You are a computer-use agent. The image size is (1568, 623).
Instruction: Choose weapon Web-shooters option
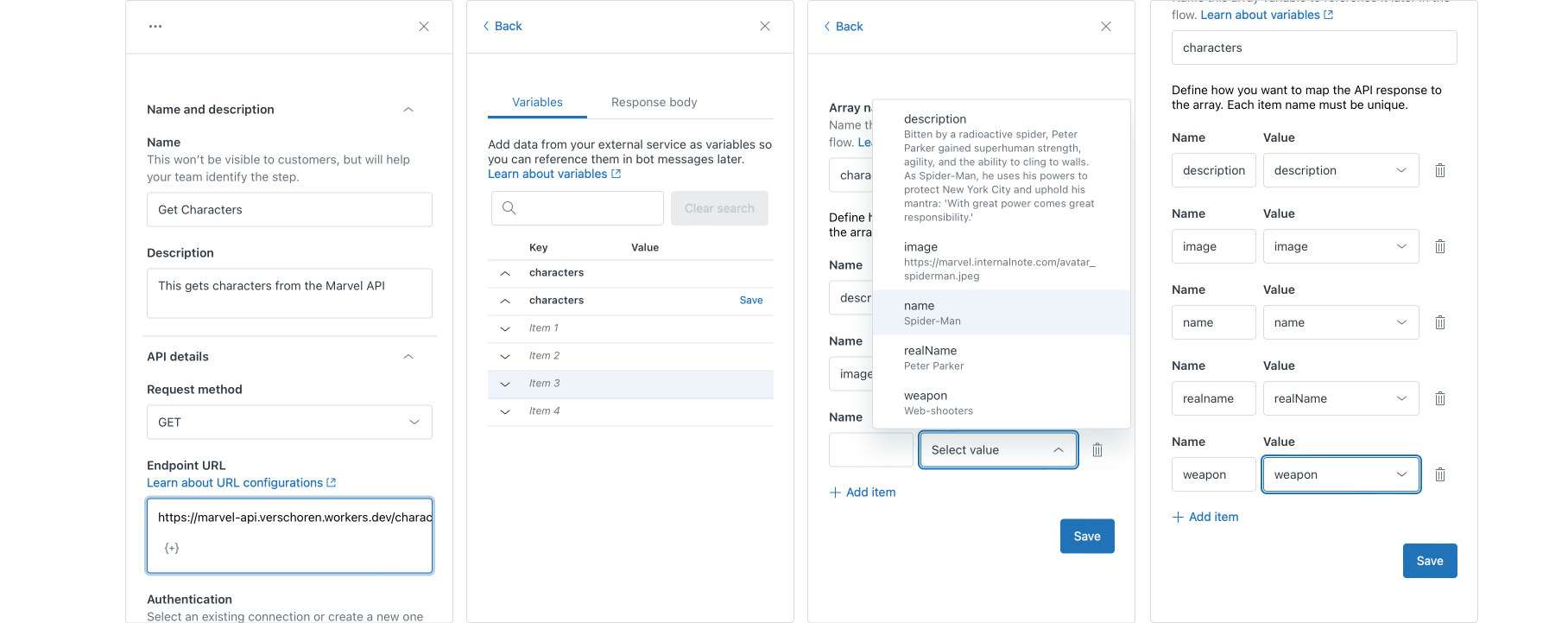click(x=1002, y=403)
